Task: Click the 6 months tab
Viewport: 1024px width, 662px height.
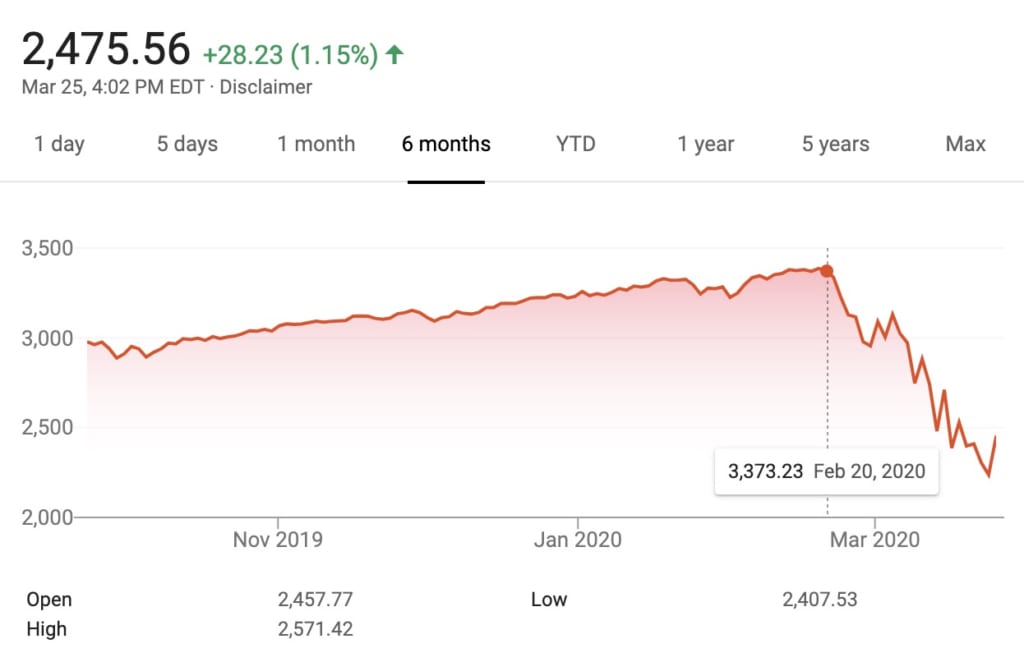Action: [446, 144]
